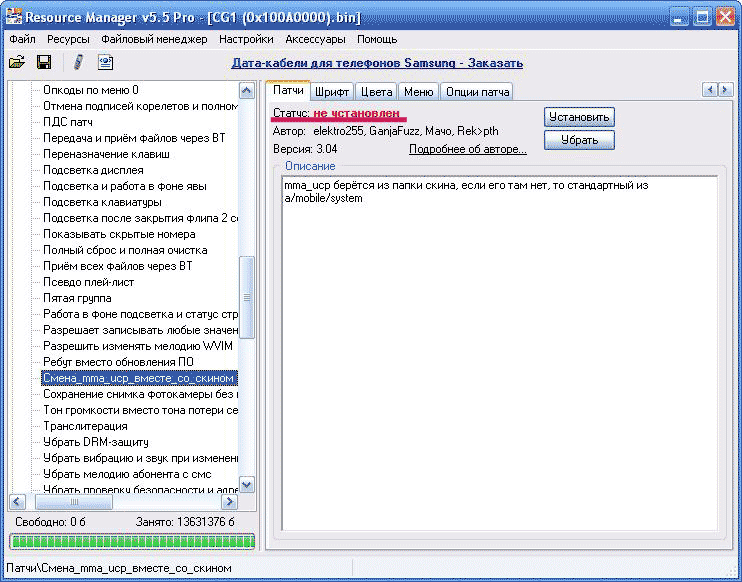The image size is (742, 582).
Task: Select the Транслитерация patch
Action: coord(85,426)
